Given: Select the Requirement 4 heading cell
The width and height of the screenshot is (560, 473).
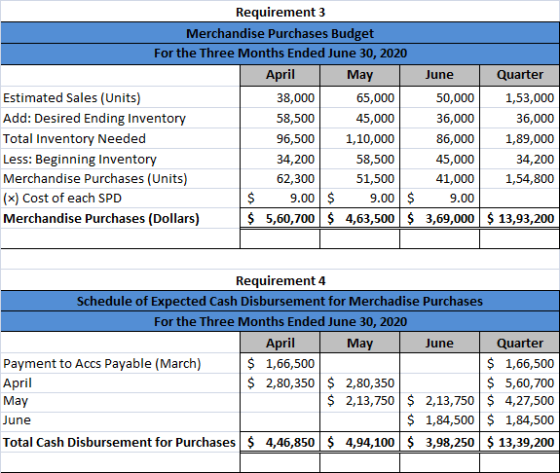Looking at the screenshot, I should pyautogui.click(x=280, y=281).
